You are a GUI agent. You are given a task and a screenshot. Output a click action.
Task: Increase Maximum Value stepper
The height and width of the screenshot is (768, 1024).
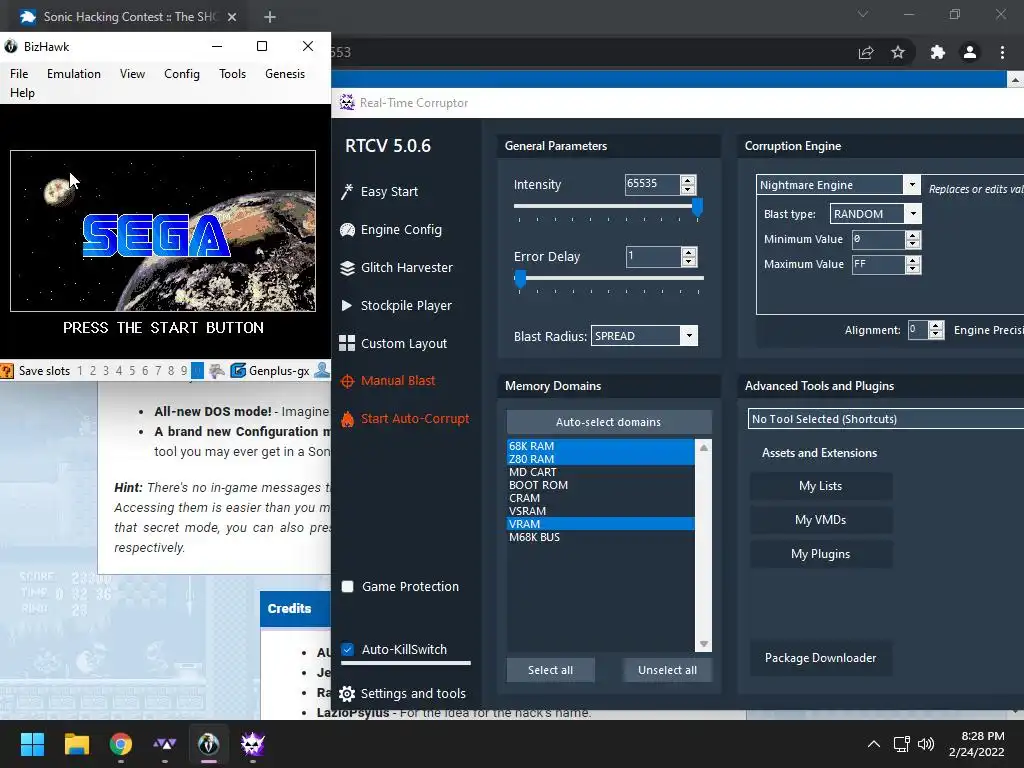pyautogui.click(x=913, y=260)
